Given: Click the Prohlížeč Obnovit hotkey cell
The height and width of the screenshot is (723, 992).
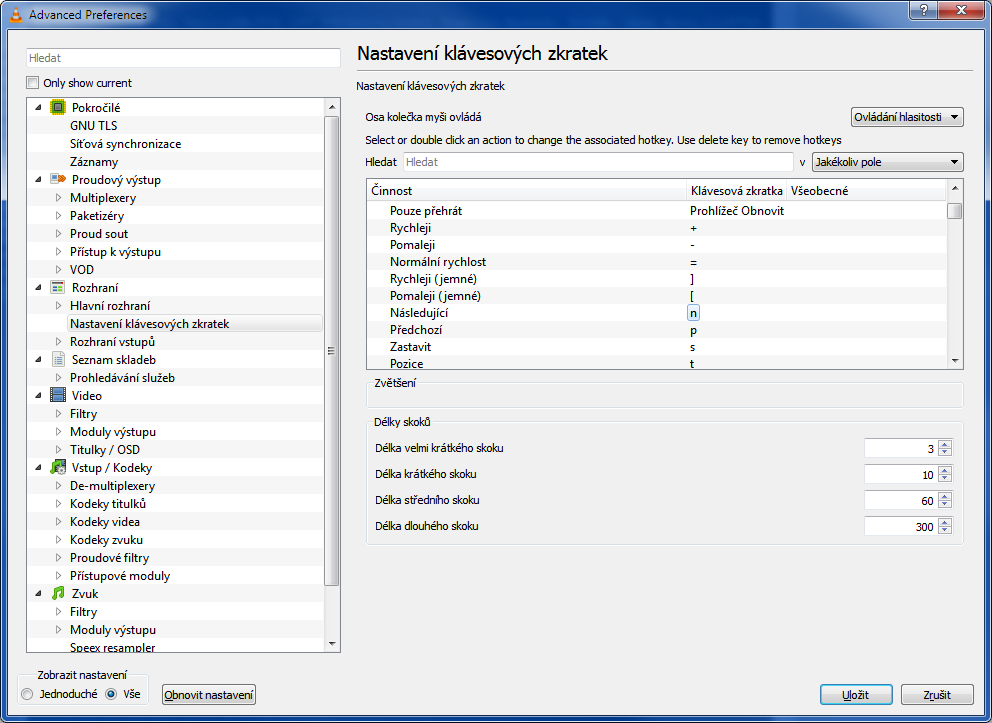Looking at the screenshot, I should tap(736, 211).
